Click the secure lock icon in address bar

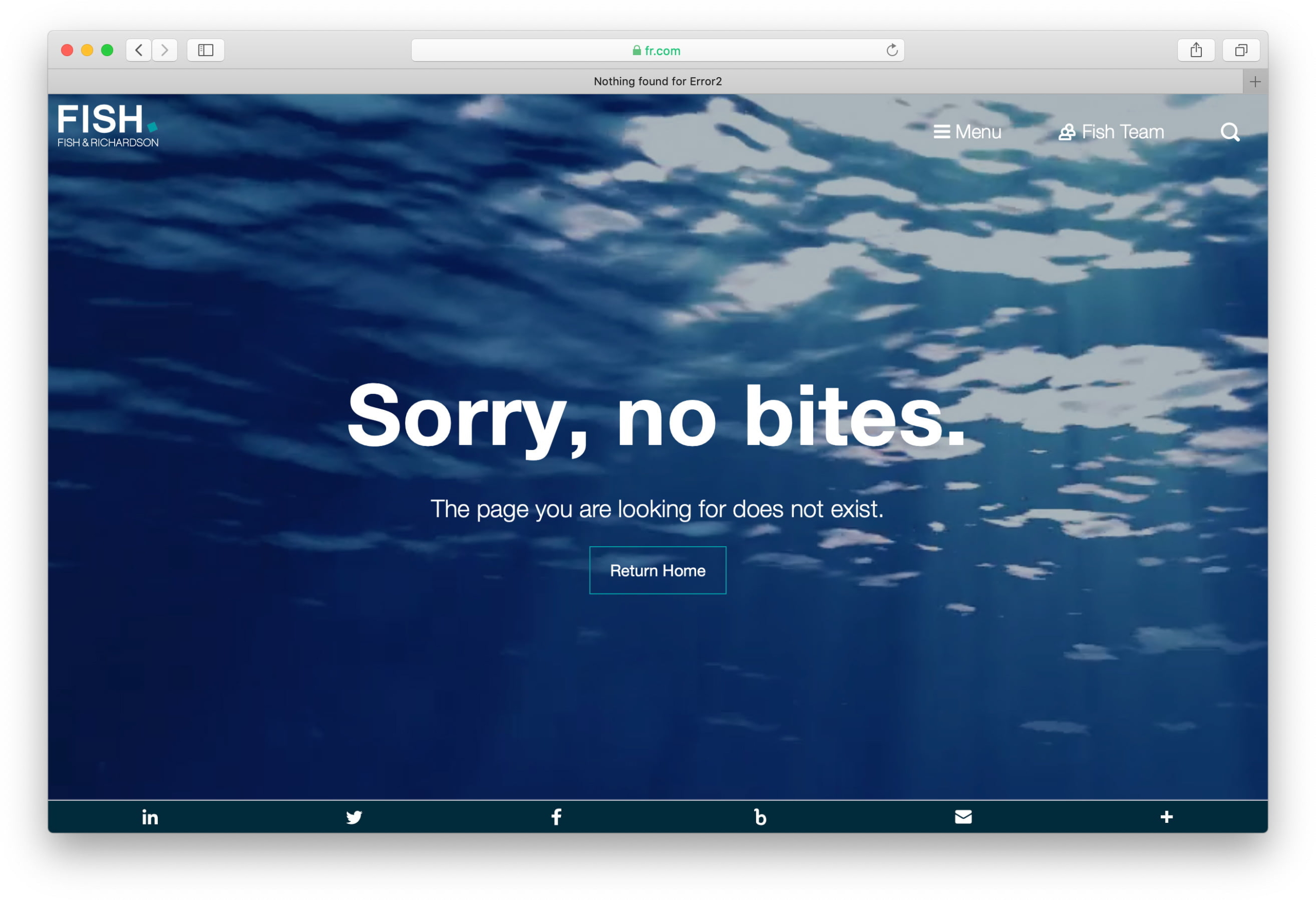point(636,50)
